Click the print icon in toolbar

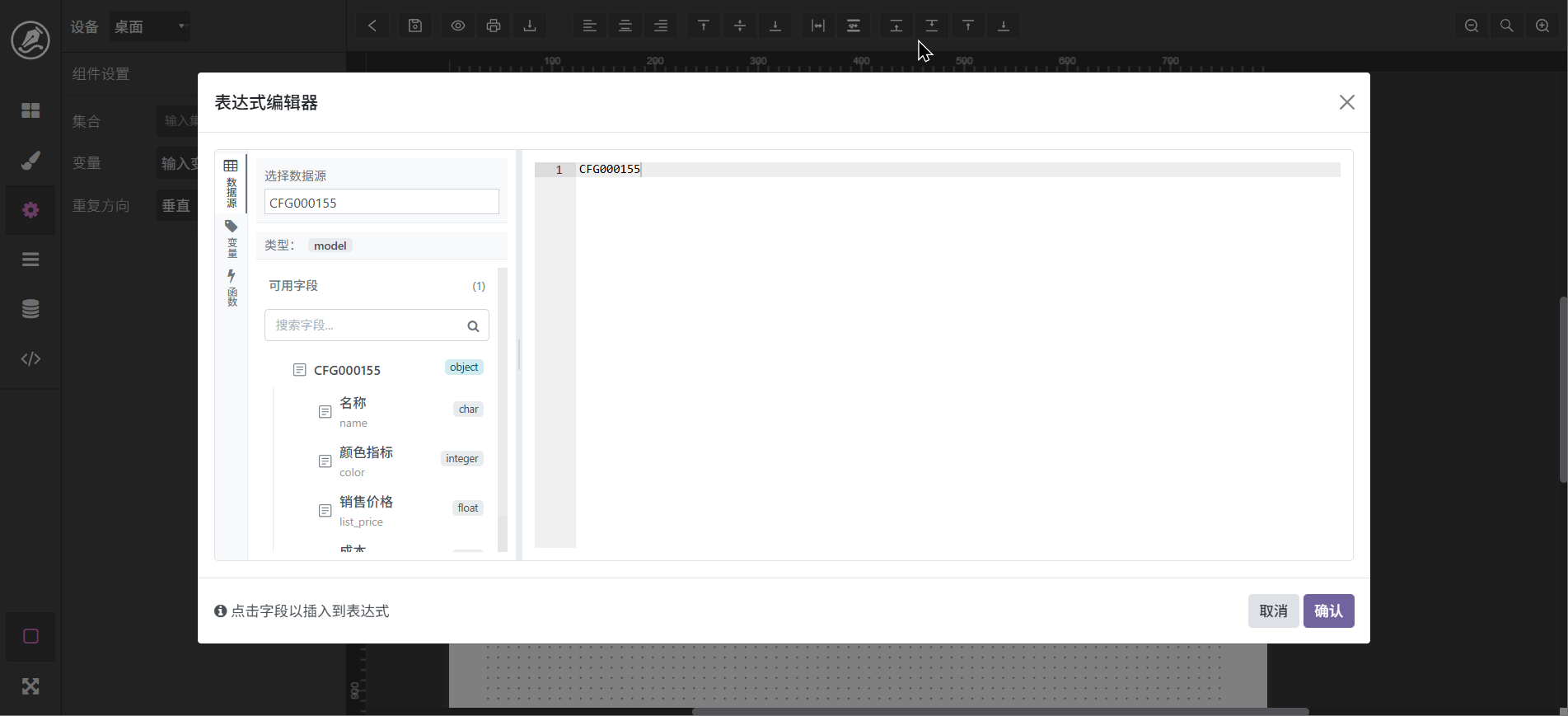click(494, 26)
